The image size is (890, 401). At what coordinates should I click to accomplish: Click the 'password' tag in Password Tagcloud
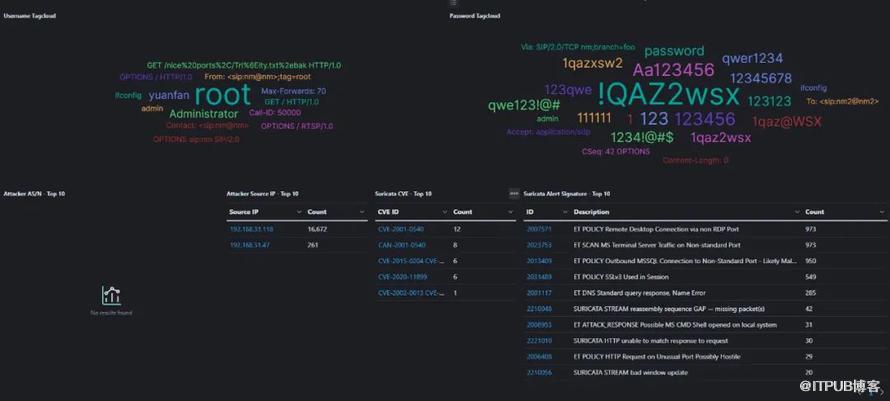tap(674, 51)
